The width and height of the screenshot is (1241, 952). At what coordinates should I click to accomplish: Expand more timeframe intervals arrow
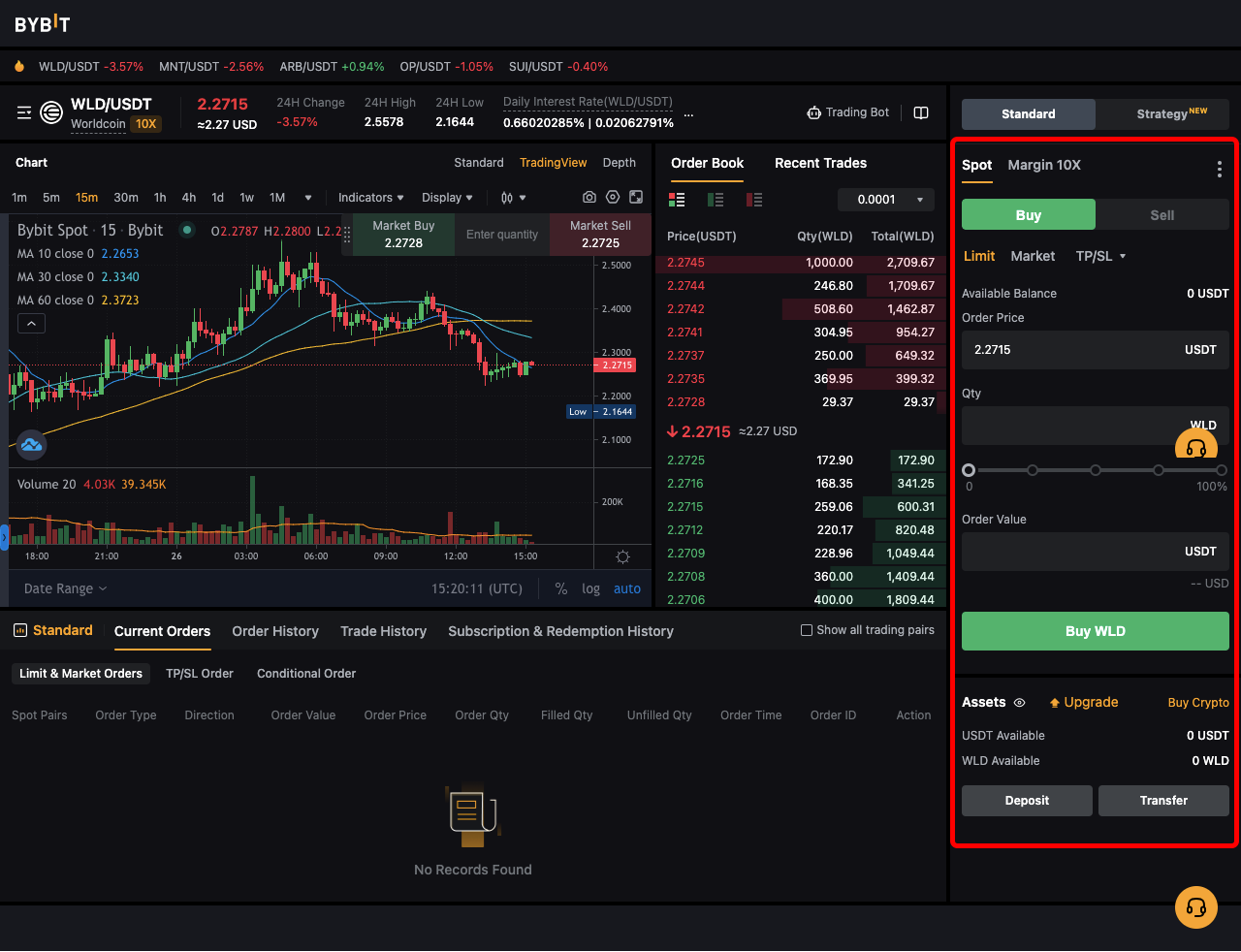[308, 198]
